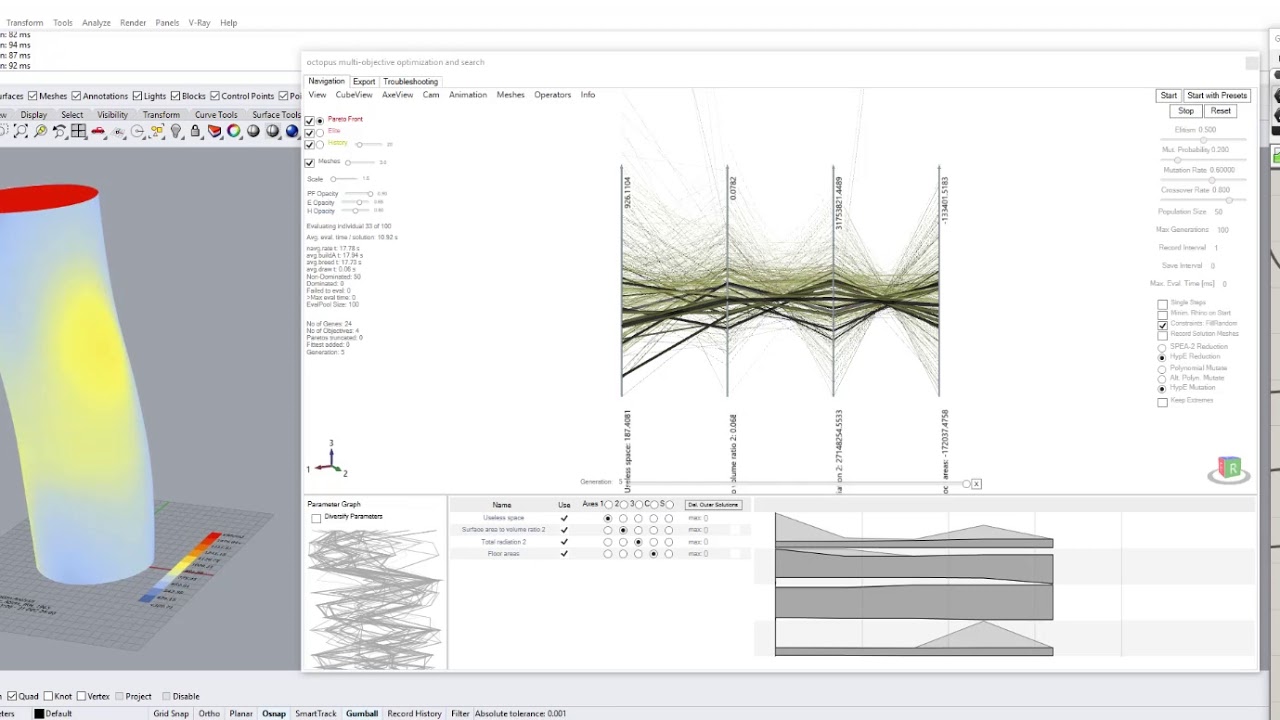
Task: Click the Stop button
Action: (1186, 111)
